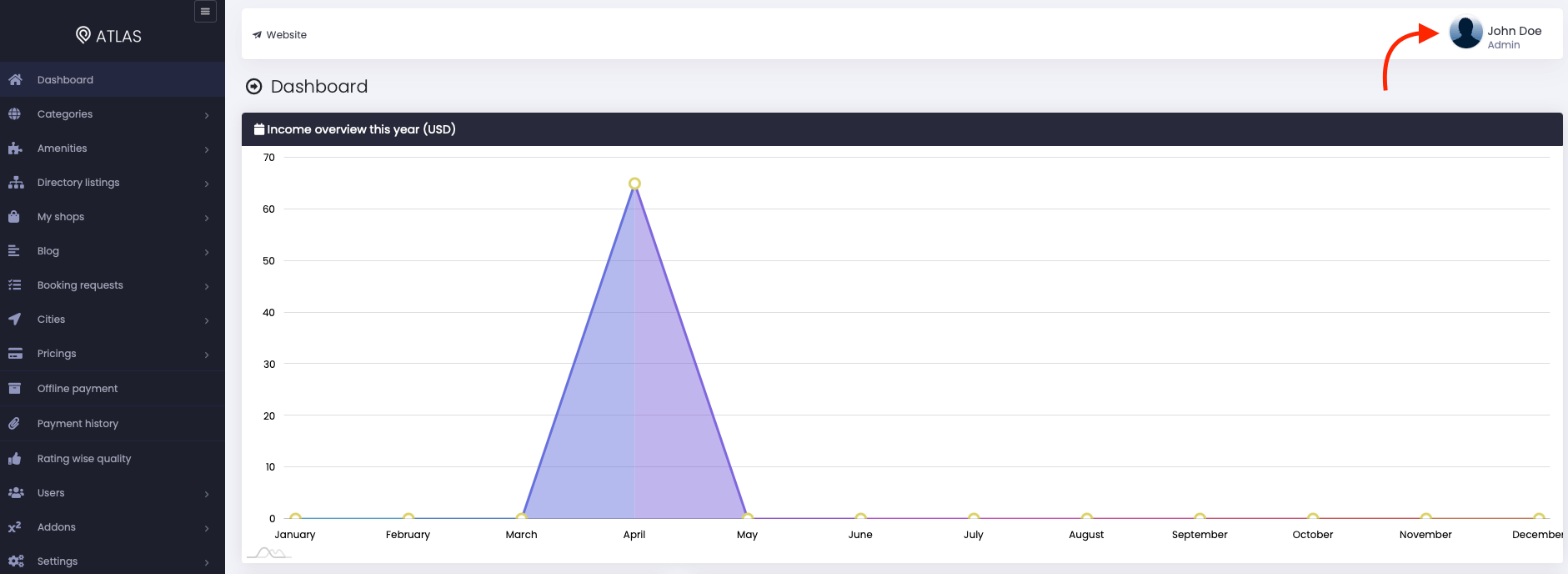The height and width of the screenshot is (574, 1568).
Task: Click the Booking requests list icon
Action: (15, 285)
